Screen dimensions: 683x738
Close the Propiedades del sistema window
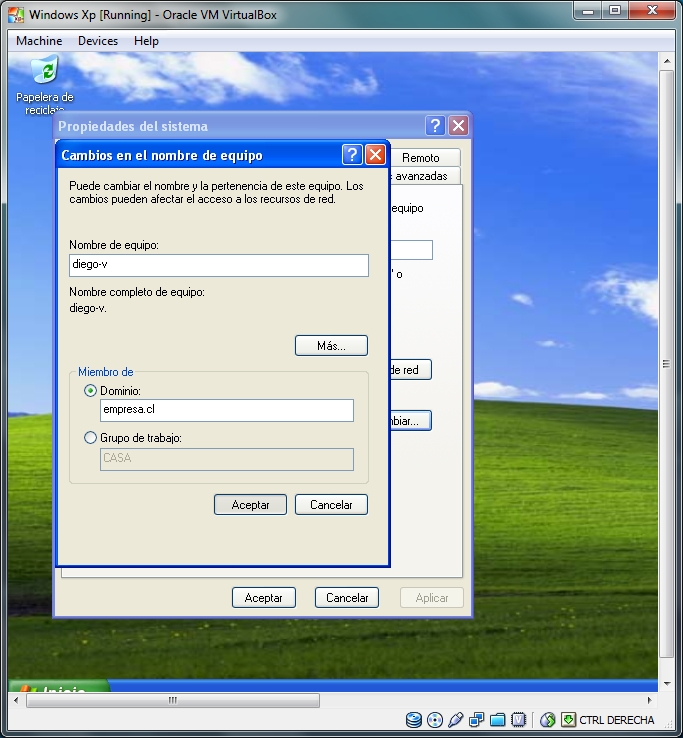(458, 126)
